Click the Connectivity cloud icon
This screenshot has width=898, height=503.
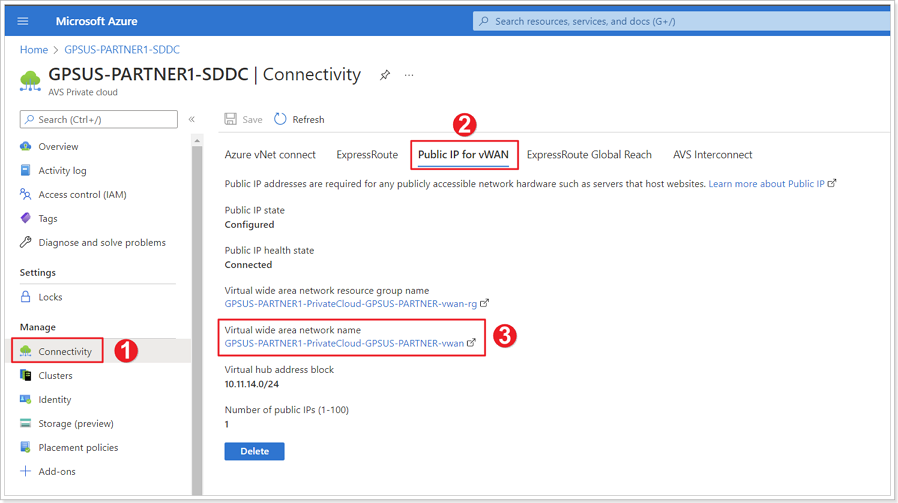(x=25, y=351)
